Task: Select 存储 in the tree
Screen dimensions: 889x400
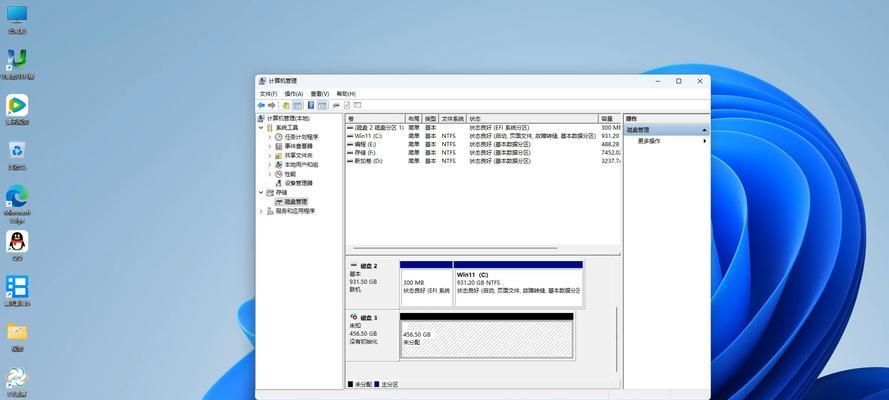Action: [x=276, y=193]
